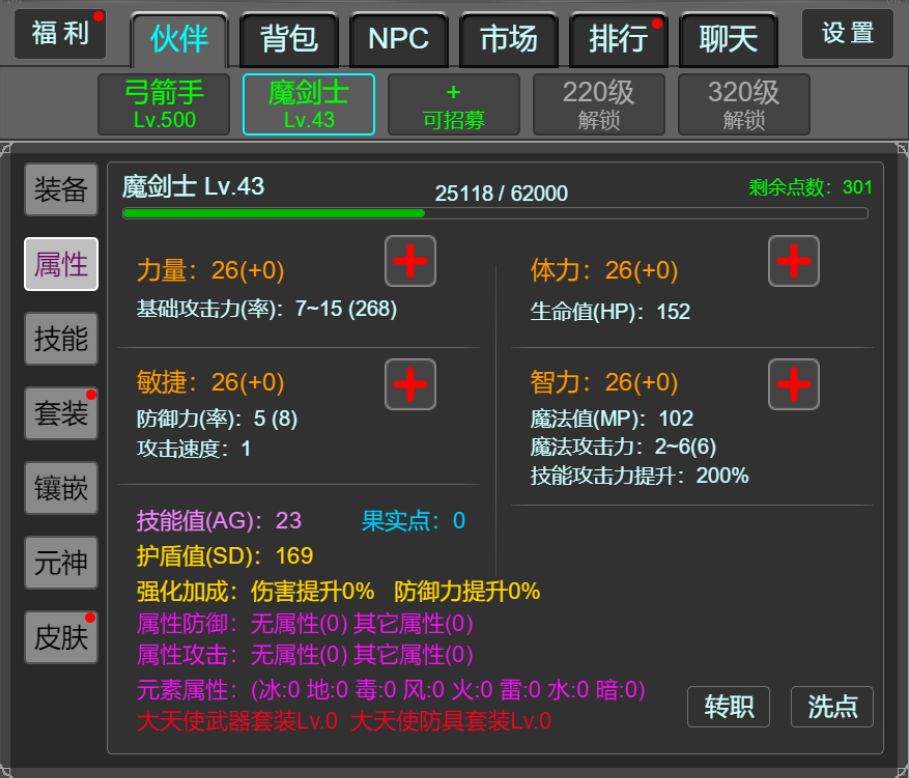Select the 属性 attributes side tab
Image resolution: width=909 pixels, height=778 pixels.
pyautogui.click(x=61, y=264)
